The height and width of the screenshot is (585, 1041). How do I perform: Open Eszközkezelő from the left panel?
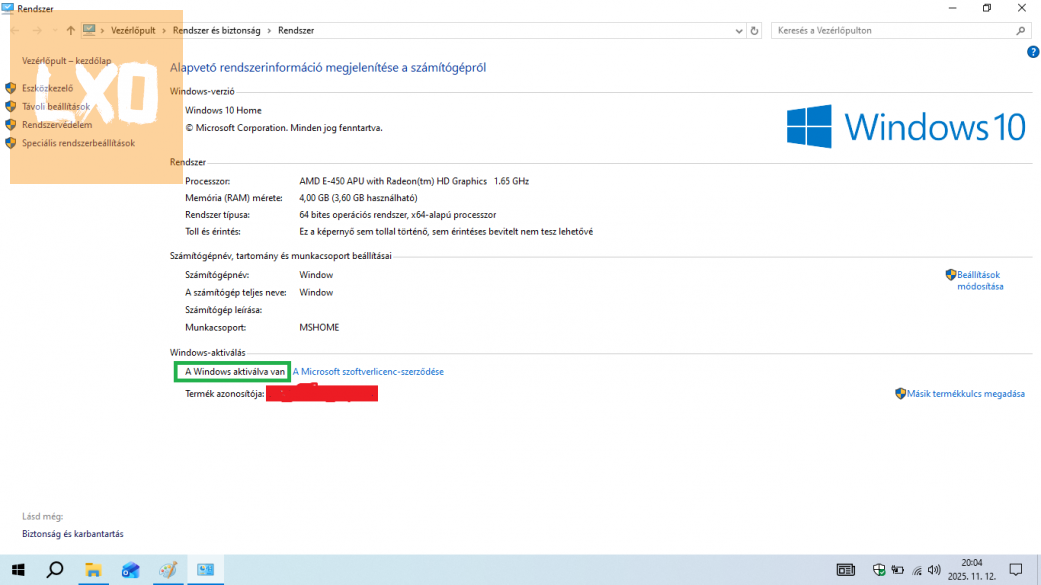(x=47, y=88)
